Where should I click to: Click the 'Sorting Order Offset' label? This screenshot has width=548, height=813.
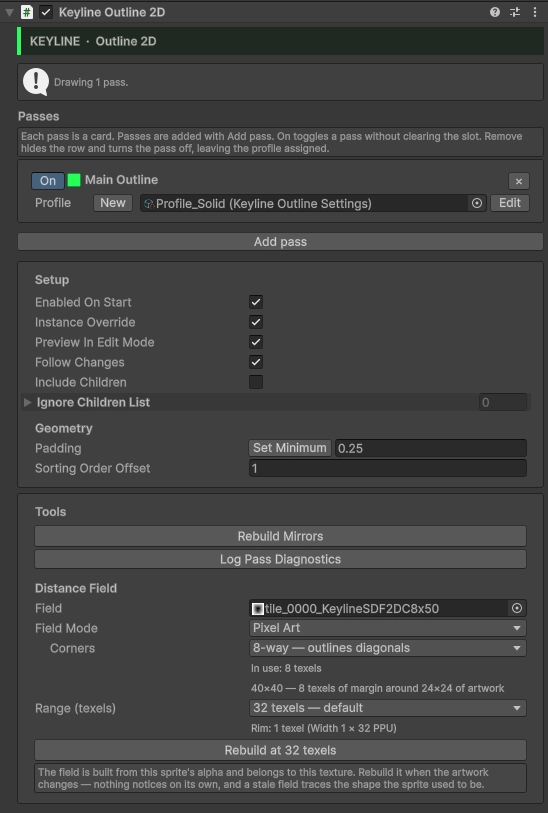click(92, 468)
